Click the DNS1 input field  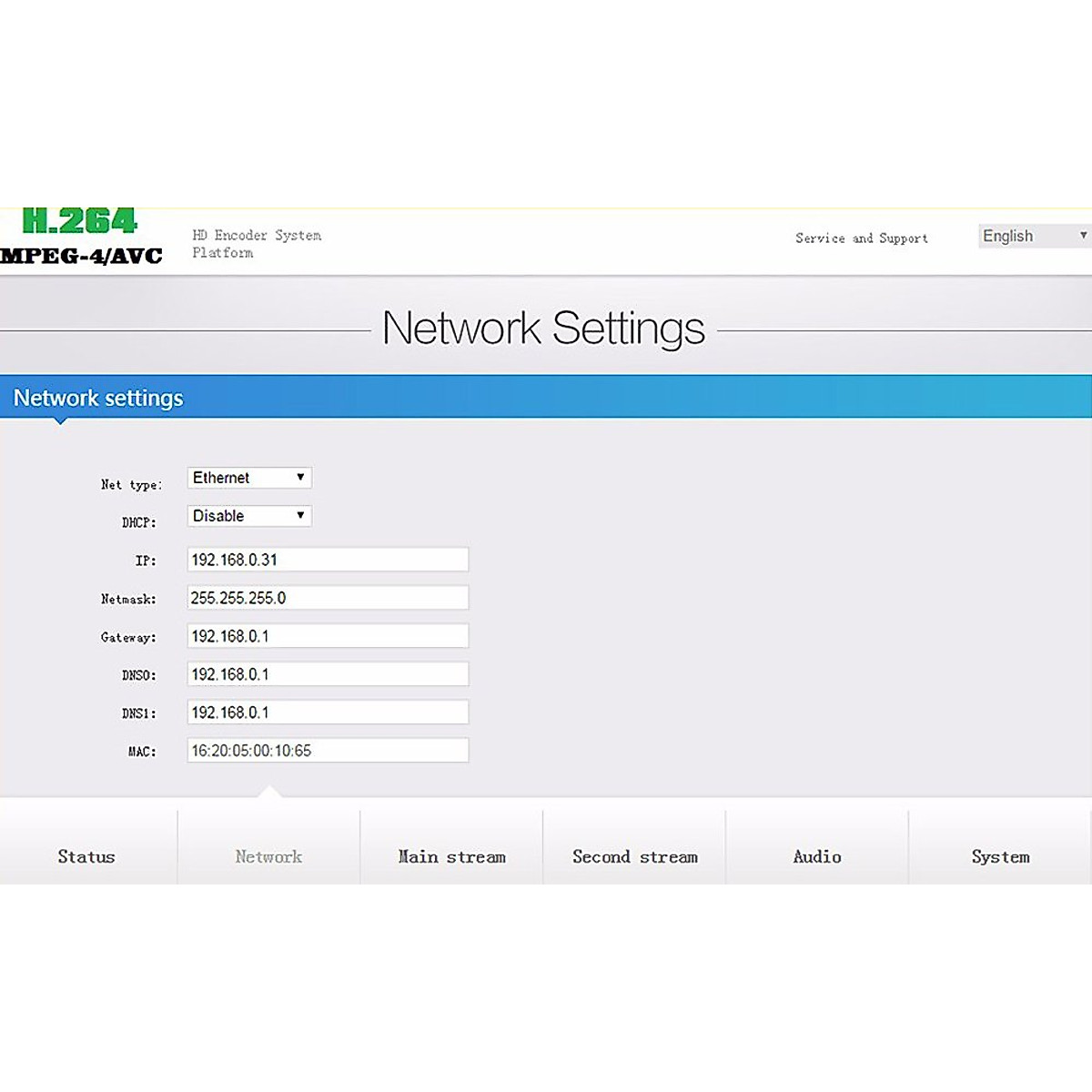[x=328, y=713]
